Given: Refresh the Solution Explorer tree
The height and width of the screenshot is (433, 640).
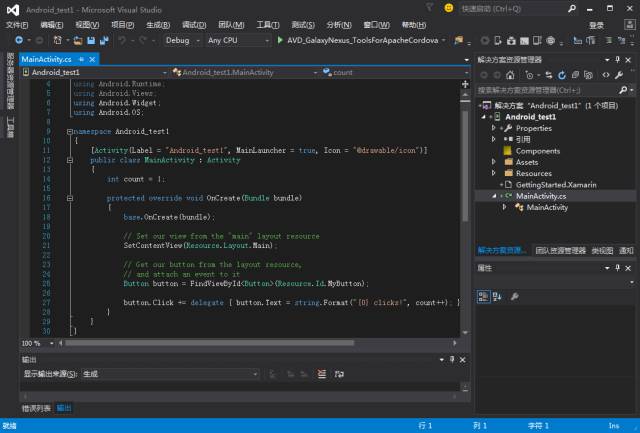Looking at the screenshot, I should [x=562, y=75].
